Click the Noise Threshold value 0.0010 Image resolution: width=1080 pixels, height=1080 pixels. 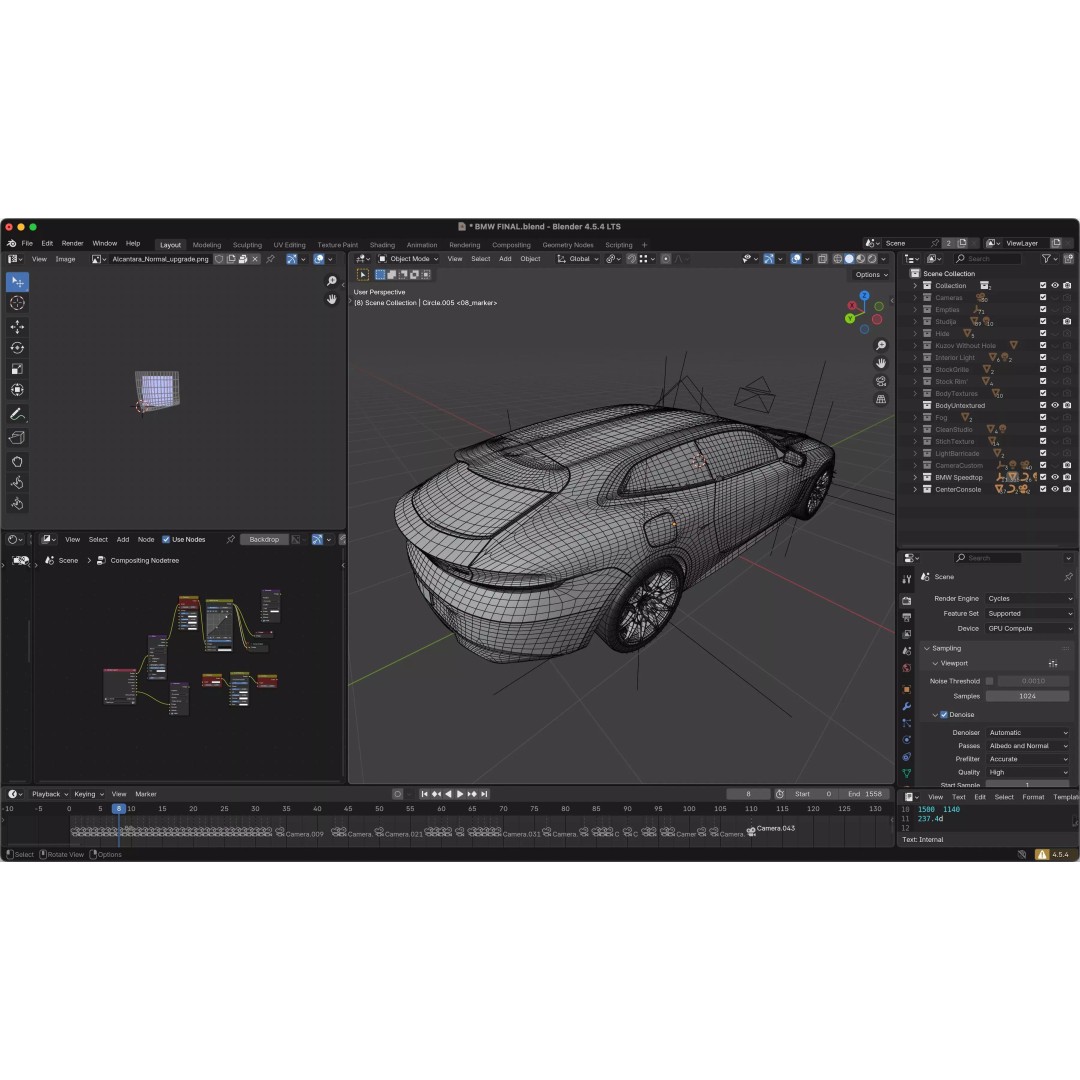point(1033,681)
